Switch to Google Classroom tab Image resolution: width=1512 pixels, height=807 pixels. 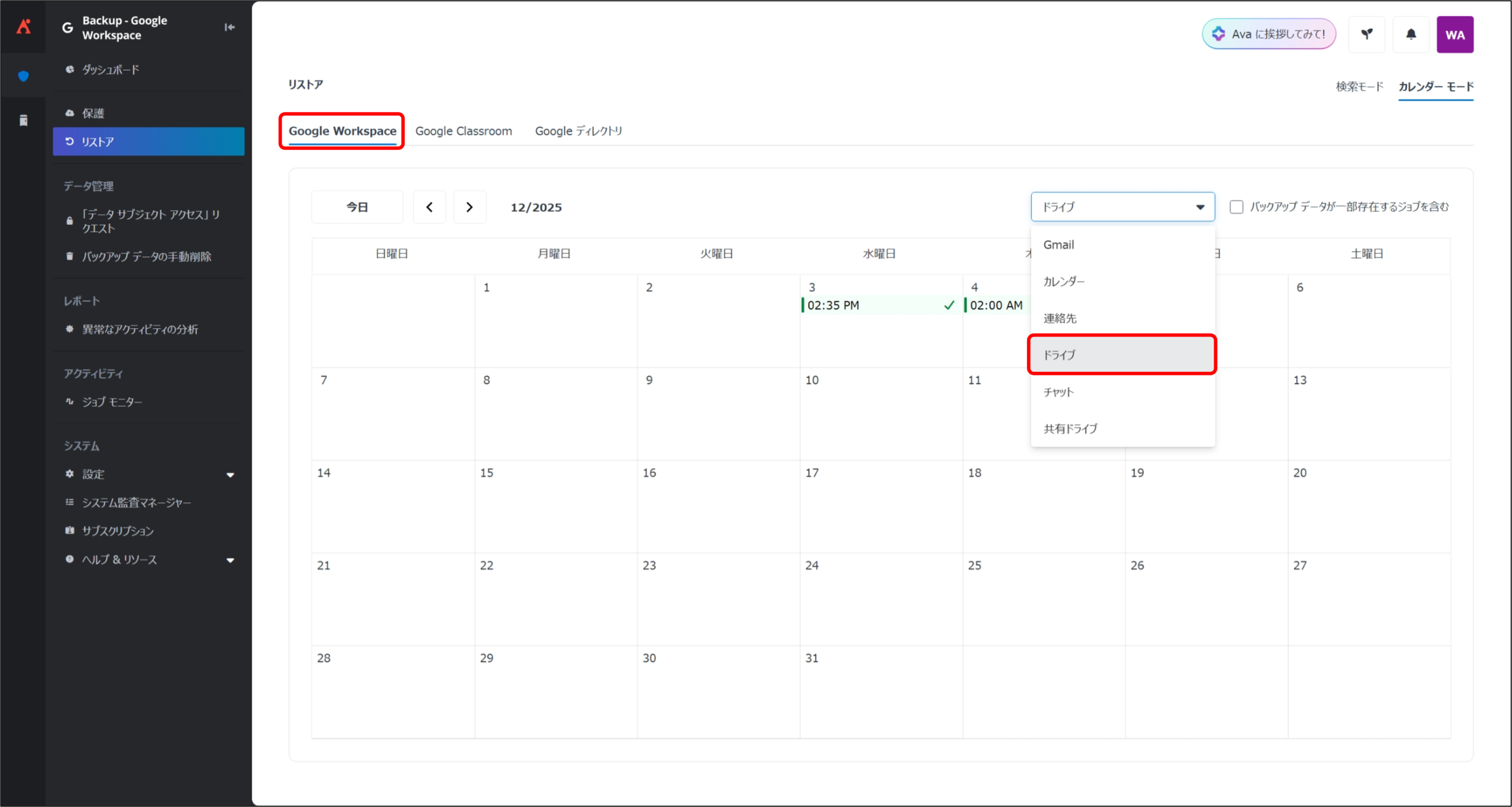click(464, 131)
